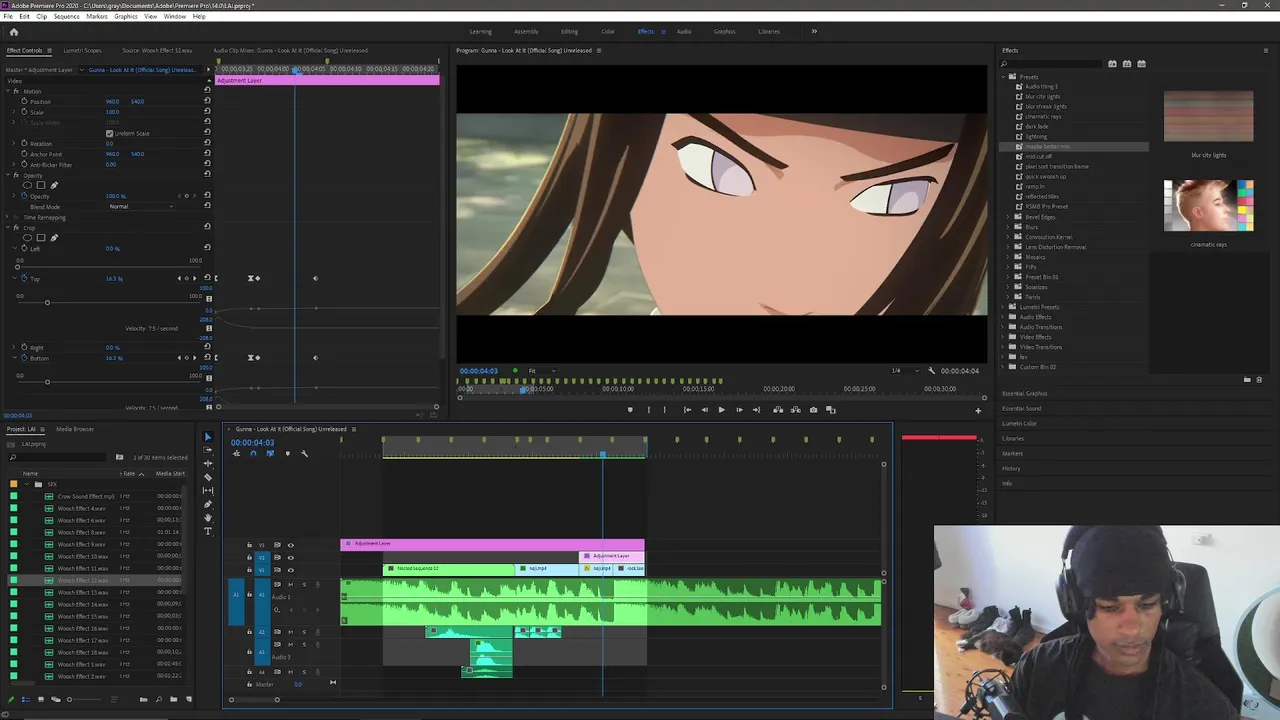This screenshot has height=720, width=1280.
Task: Open the Essential Graphics panel
Action: (1025, 393)
